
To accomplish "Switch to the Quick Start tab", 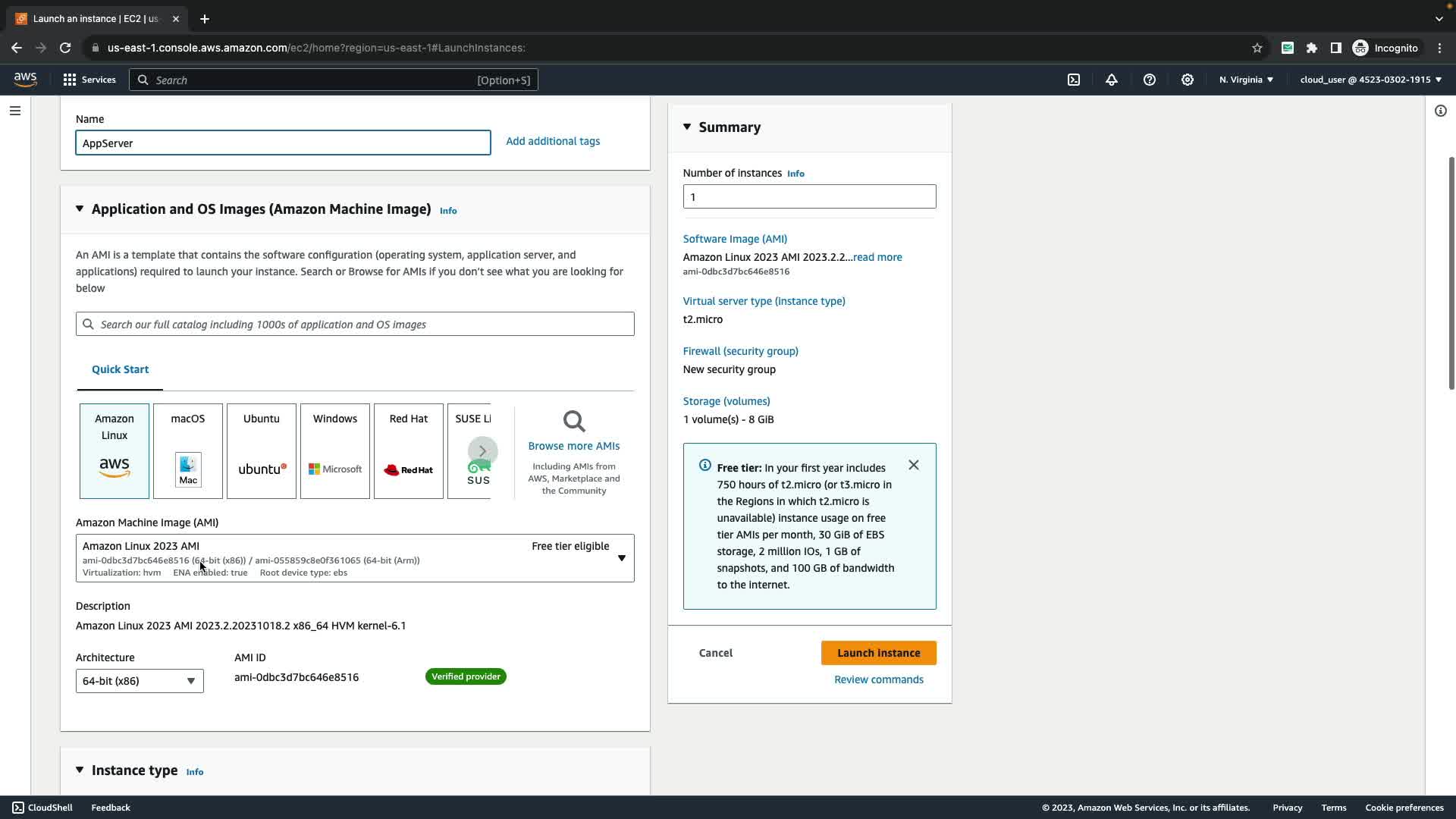I will (x=120, y=369).
